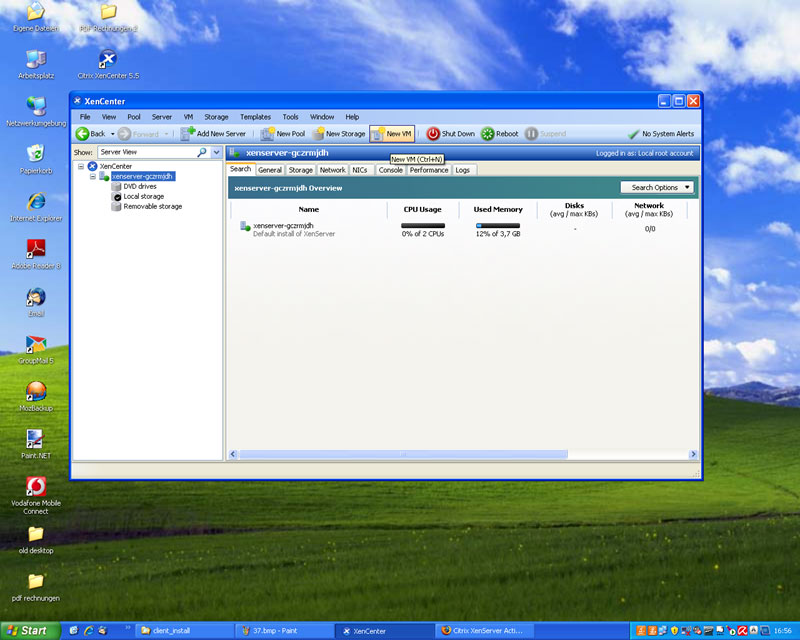Open the Pool menu
This screenshot has width=800, height=640.
point(134,117)
